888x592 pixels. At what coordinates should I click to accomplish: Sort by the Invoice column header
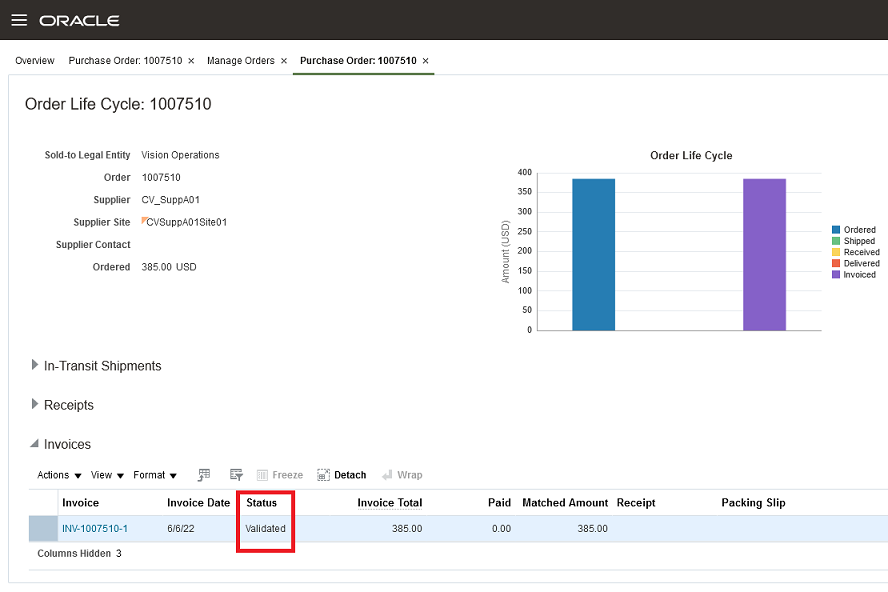point(80,502)
